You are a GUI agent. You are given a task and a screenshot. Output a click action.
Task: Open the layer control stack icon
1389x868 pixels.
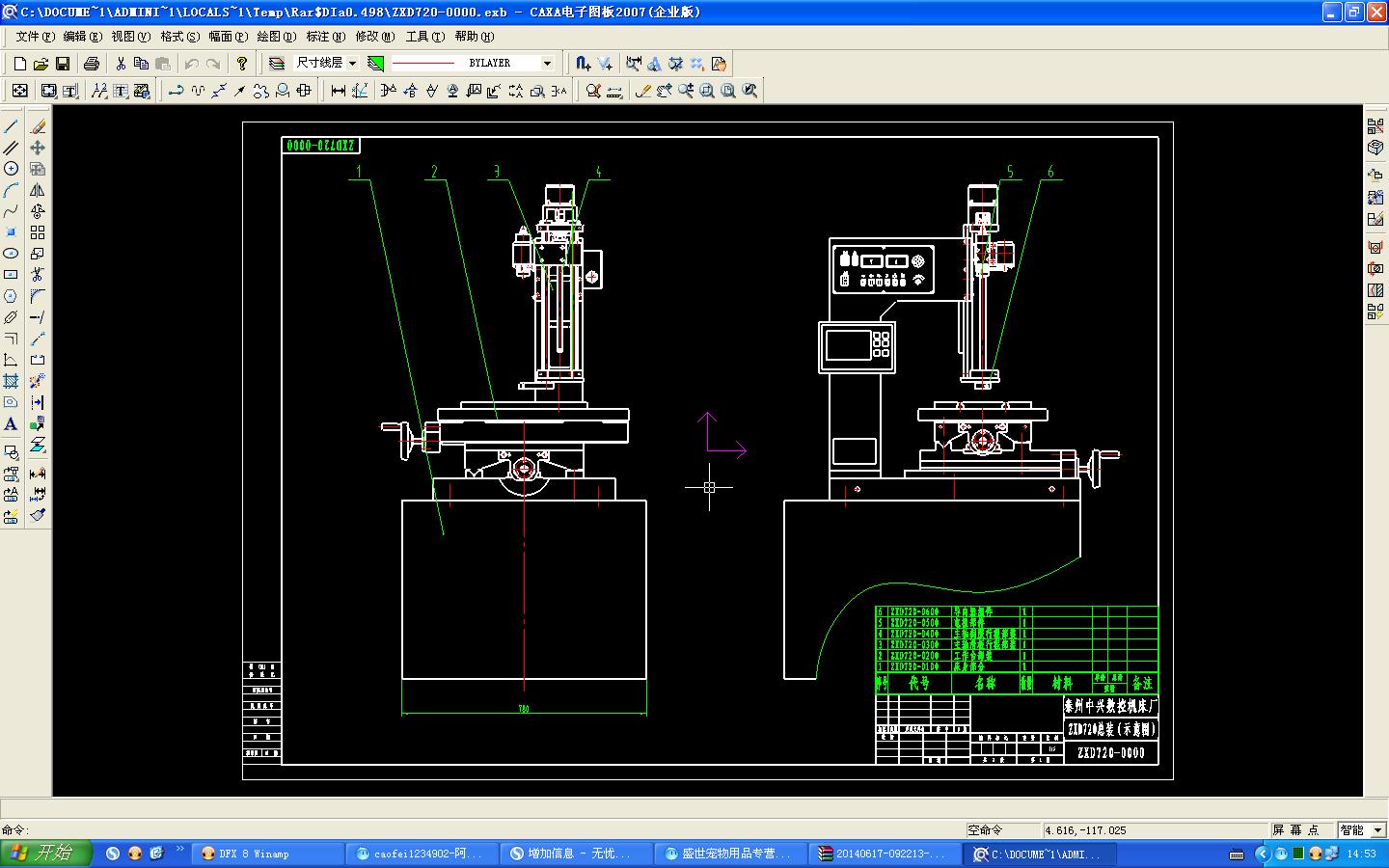click(x=277, y=64)
